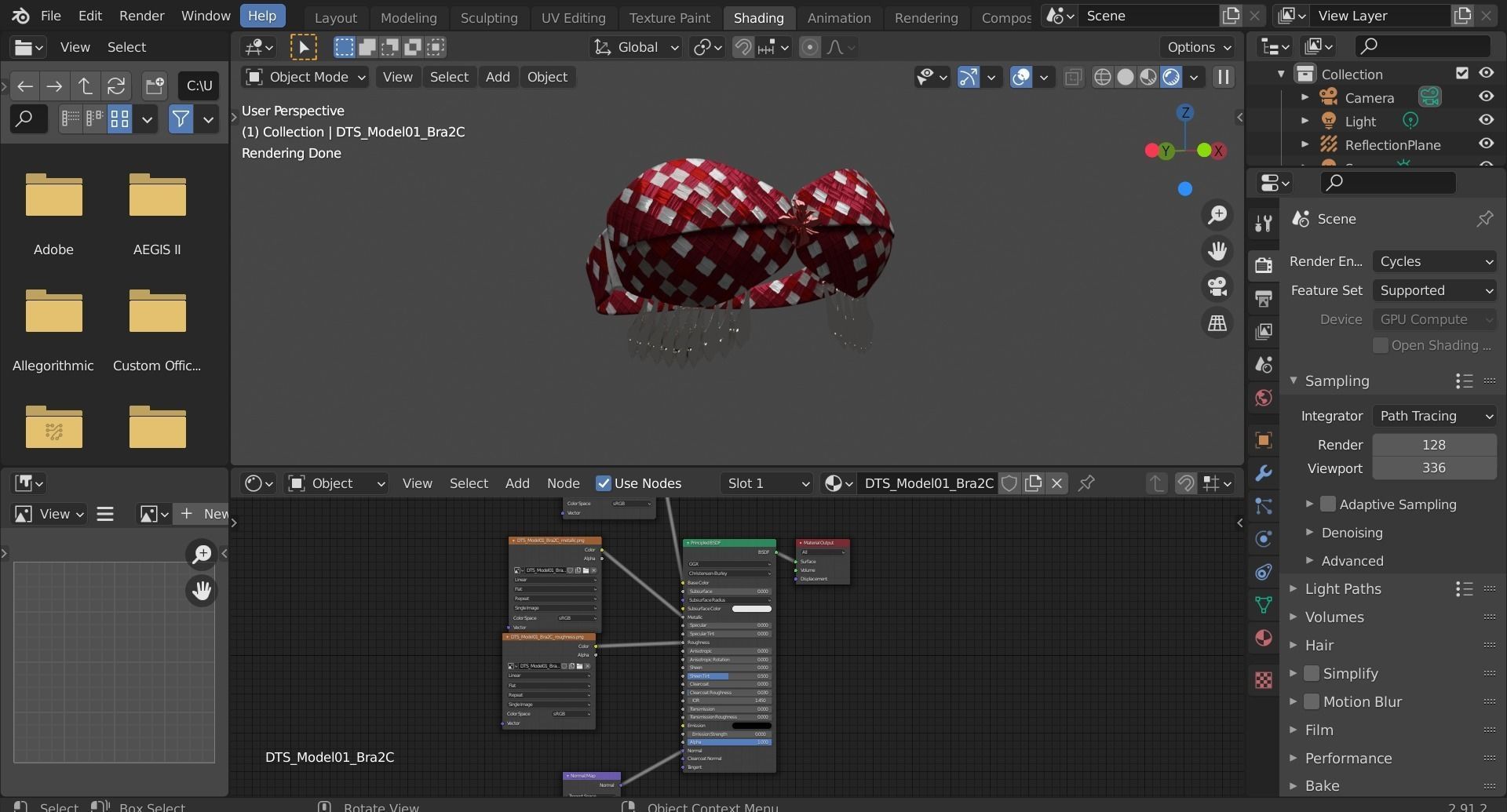Click New image button in image editor

[203, 514]
